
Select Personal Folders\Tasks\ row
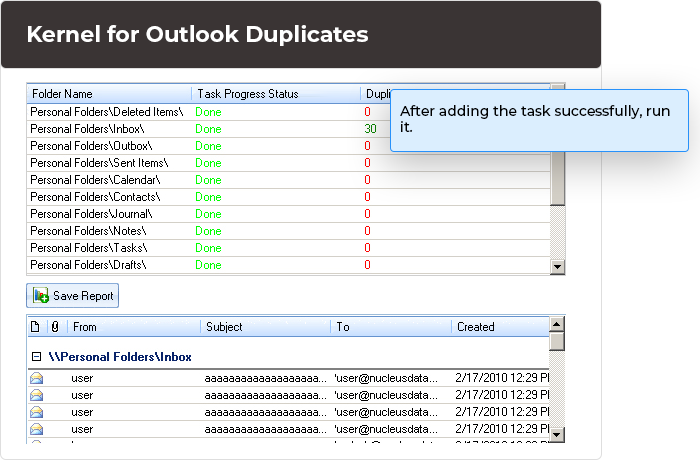tap(288, 247)
